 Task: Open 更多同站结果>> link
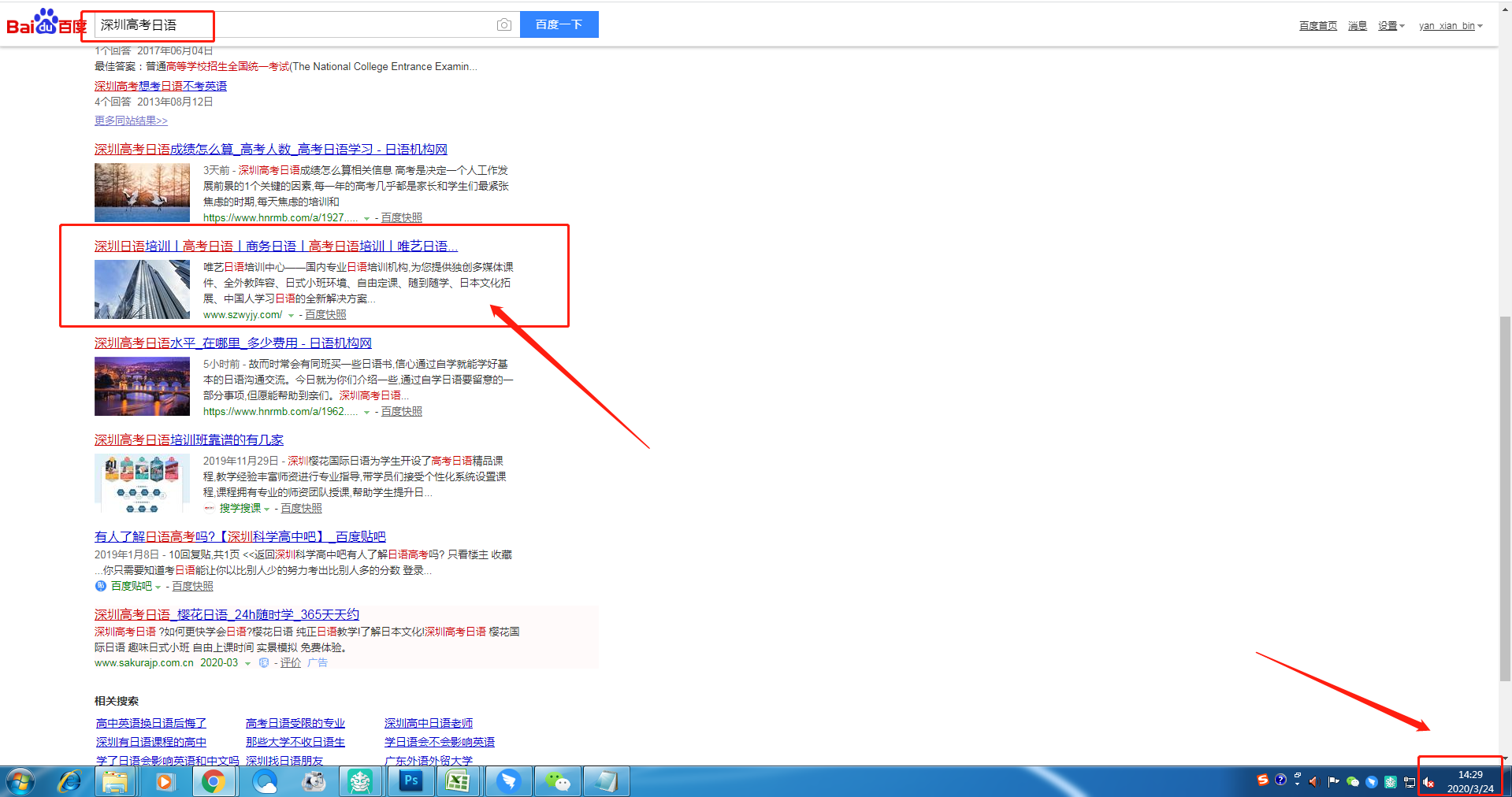(x=131, y=120)
